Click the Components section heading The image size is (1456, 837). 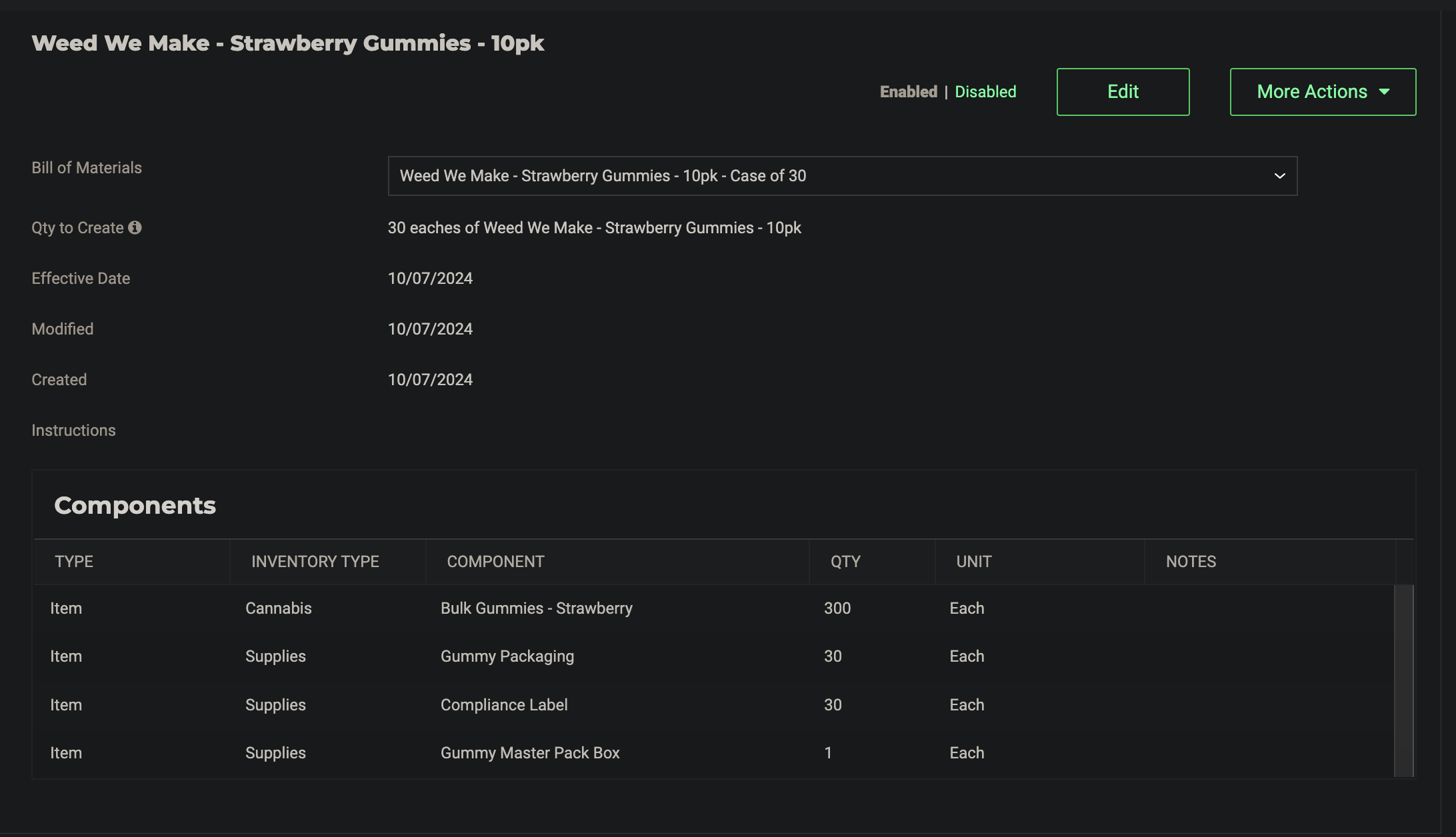point(135,506)
